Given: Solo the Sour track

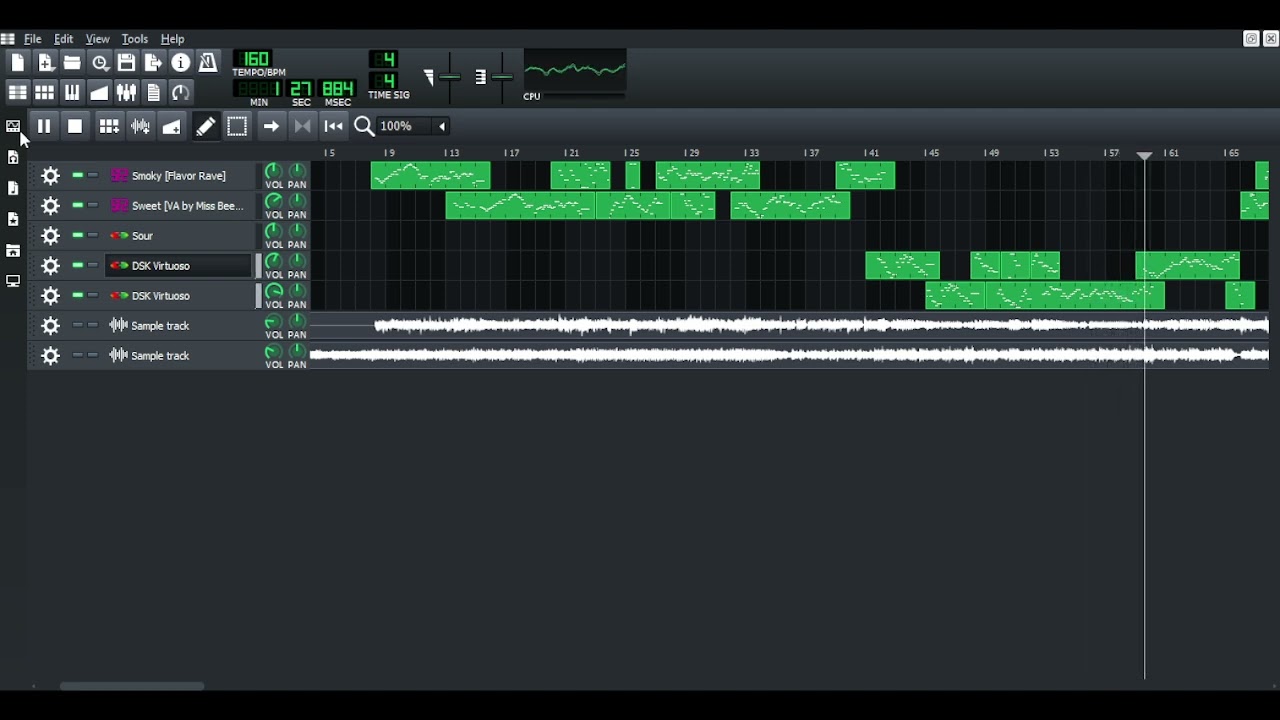Looking at the screenshot, I should coord(93,236).
